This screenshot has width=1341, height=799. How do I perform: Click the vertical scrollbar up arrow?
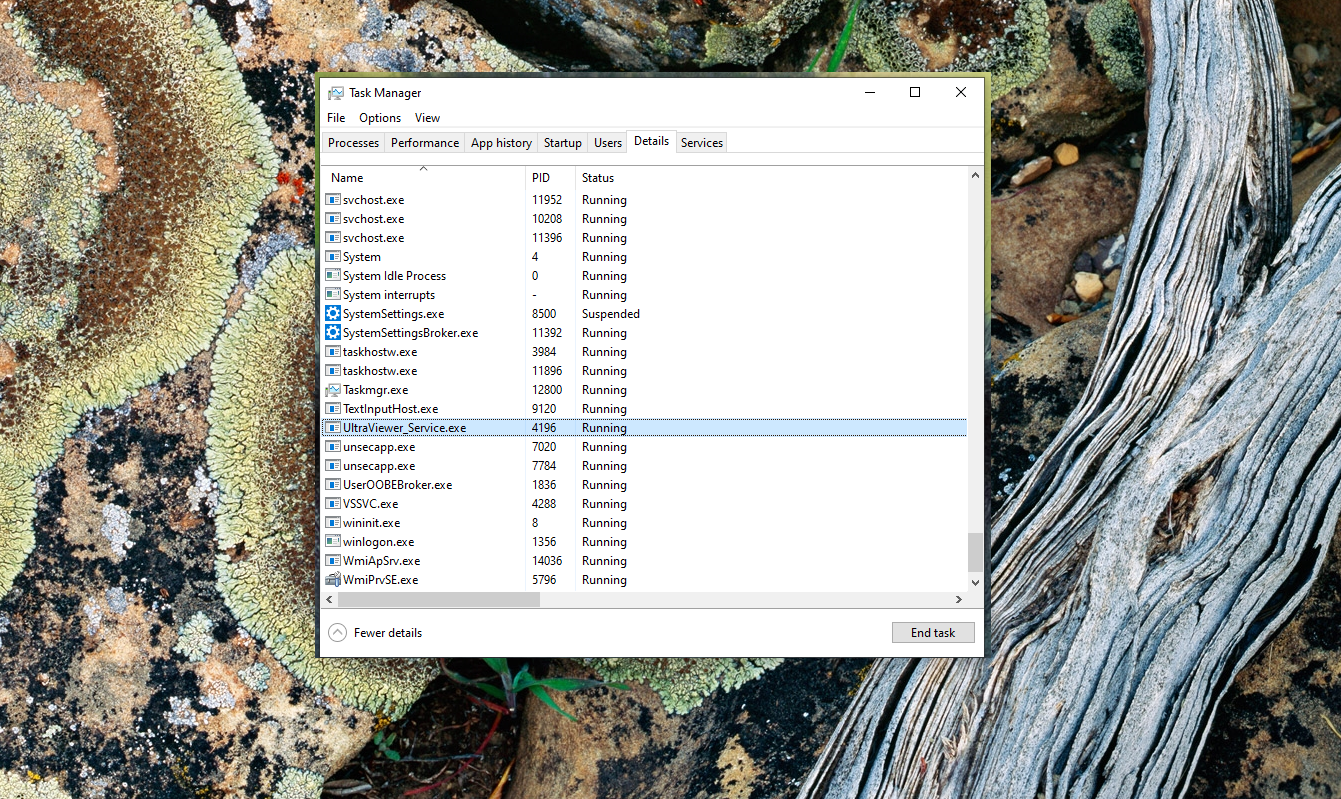tap(975, 176)
